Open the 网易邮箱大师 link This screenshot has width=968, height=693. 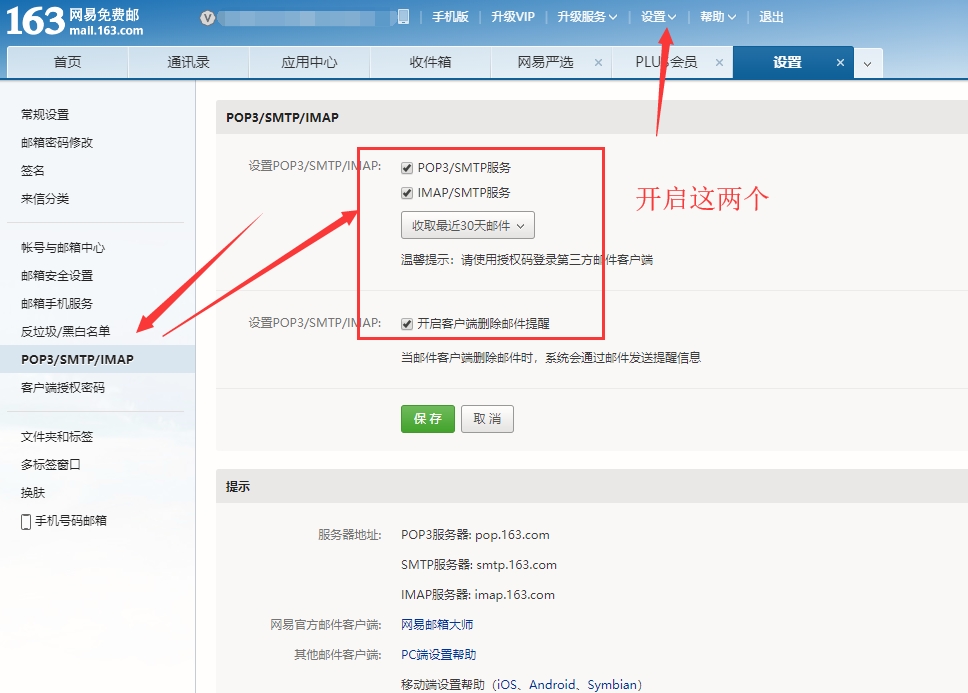(x=437, y=625)
